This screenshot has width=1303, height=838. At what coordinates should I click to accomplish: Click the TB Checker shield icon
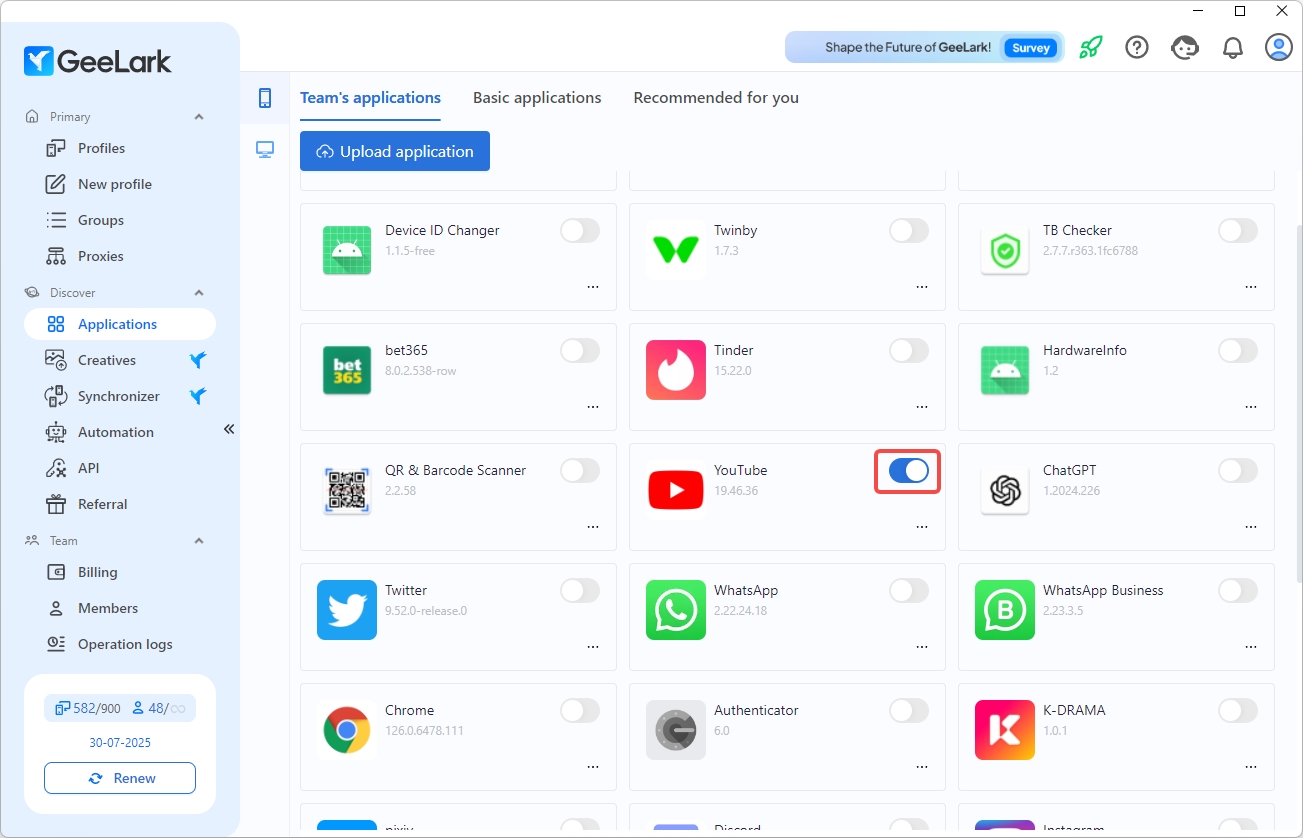tap(1005, 250)
